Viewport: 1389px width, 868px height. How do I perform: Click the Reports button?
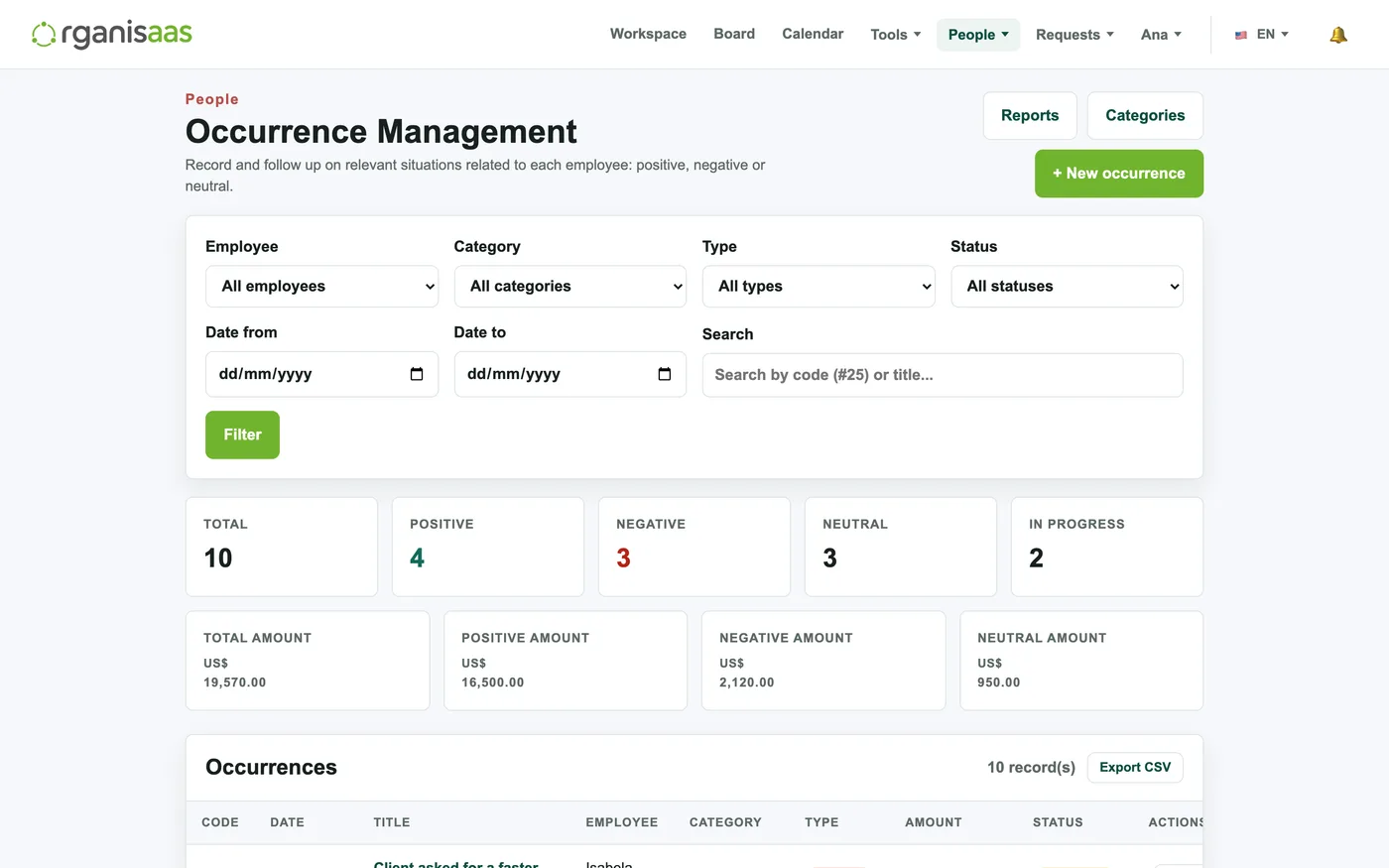tap(1030, 116)
